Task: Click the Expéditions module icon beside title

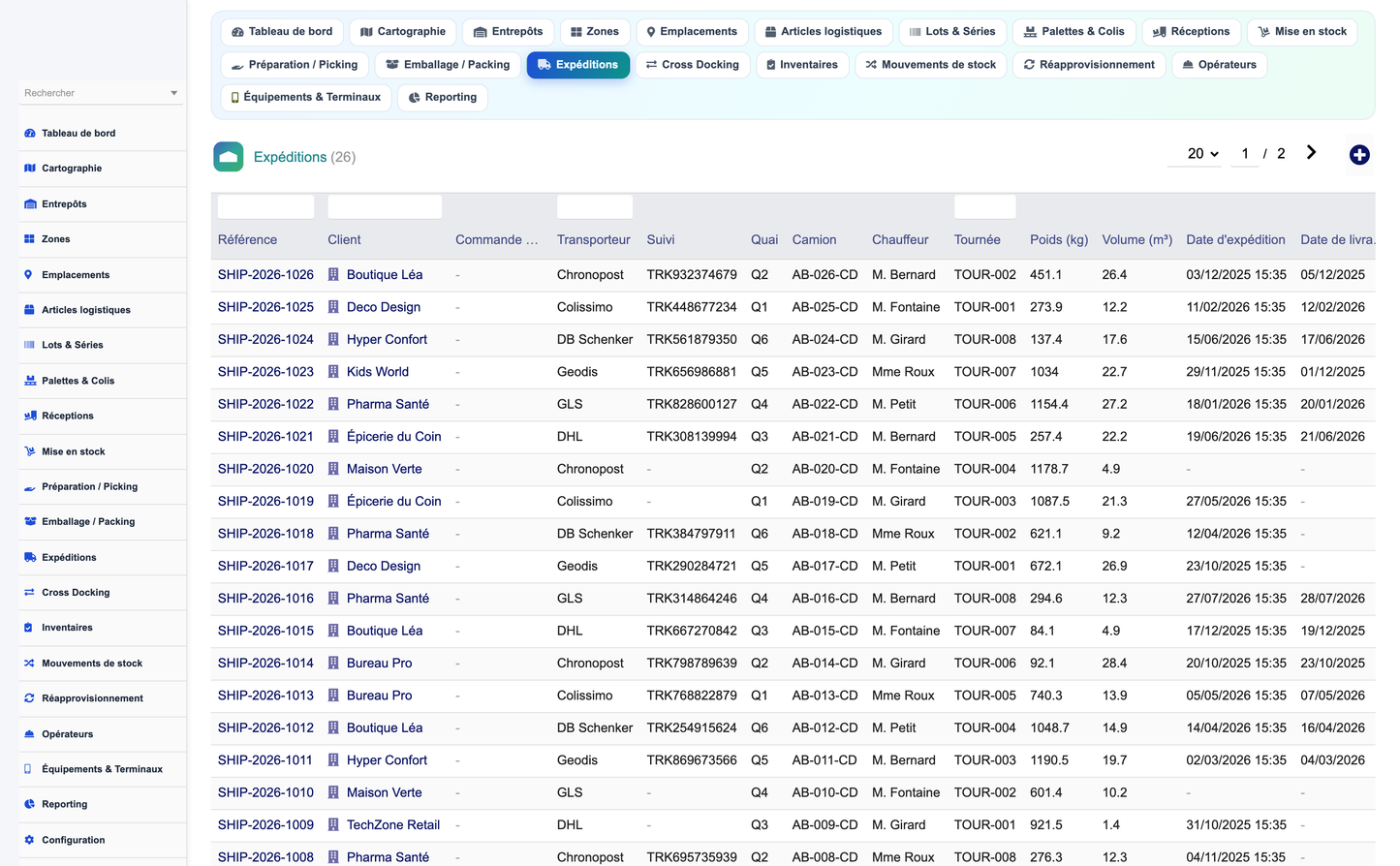Action: 229,157
